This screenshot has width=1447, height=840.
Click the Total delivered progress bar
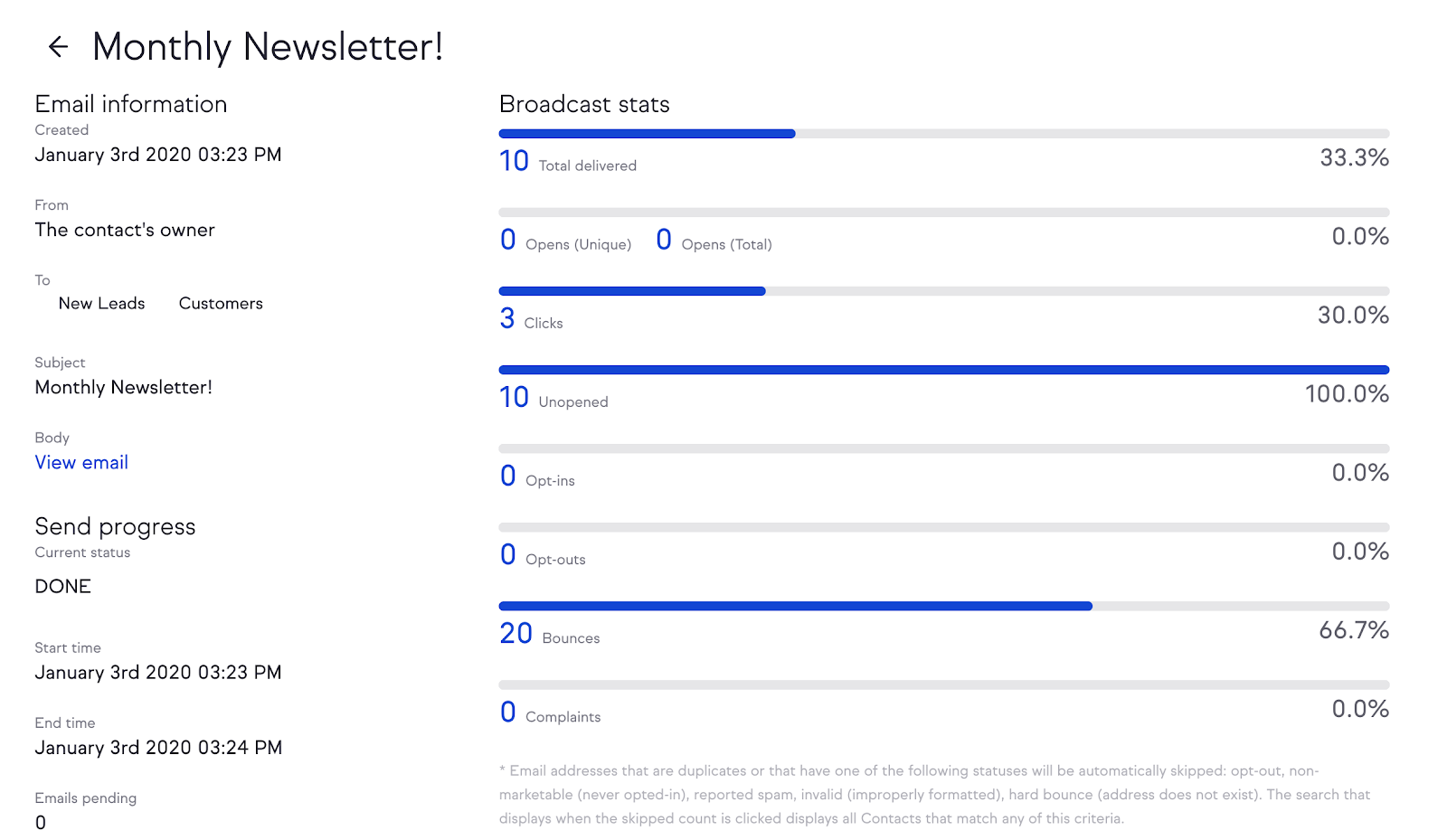pyautogui.click(x=943, y=134)
